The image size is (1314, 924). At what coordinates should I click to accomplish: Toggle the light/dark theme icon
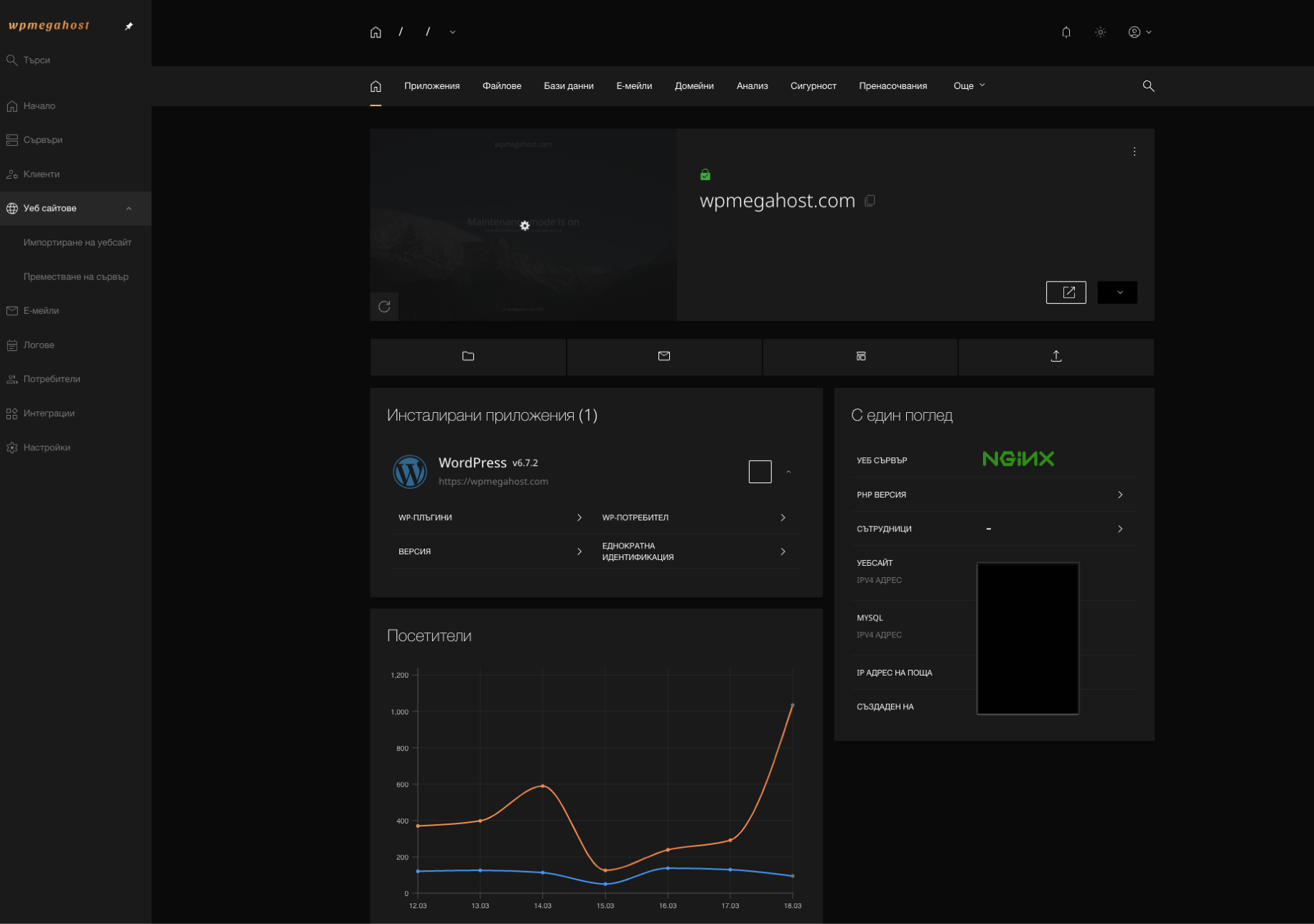1101,32
